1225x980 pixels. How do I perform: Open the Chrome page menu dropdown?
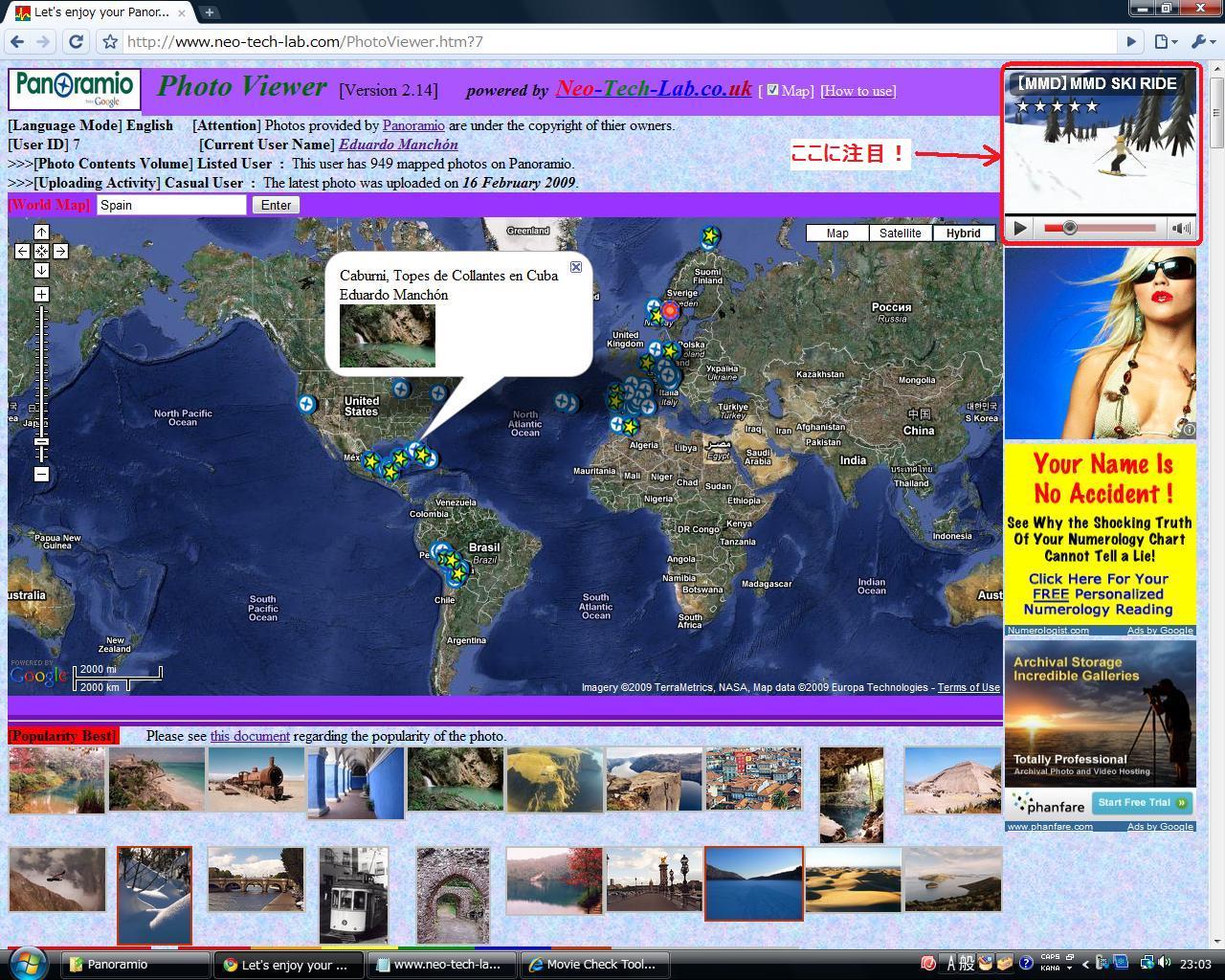coord(1165,41)
